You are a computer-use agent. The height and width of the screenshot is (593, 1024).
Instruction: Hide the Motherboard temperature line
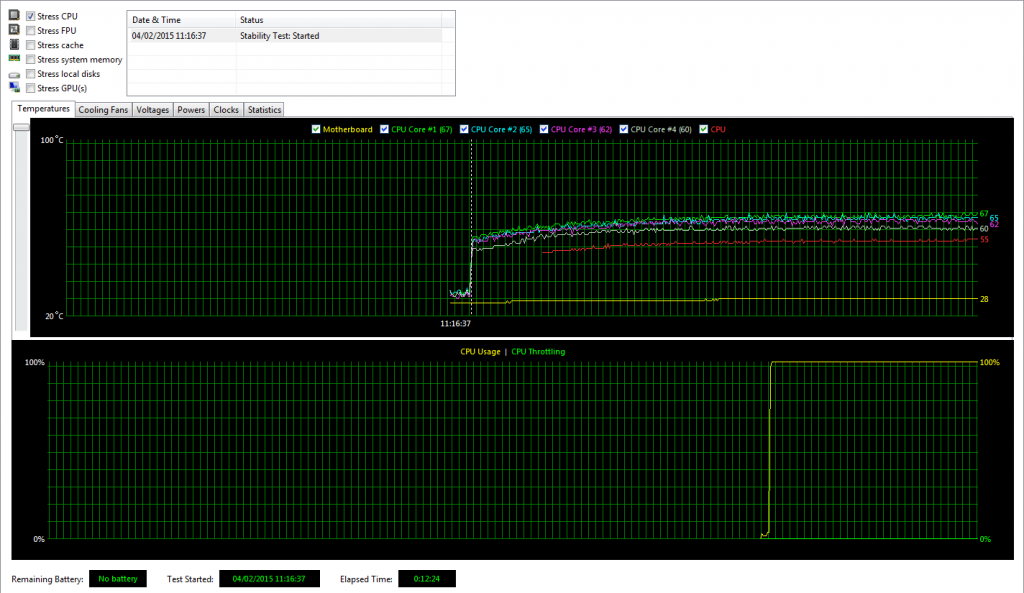point(316,129)
